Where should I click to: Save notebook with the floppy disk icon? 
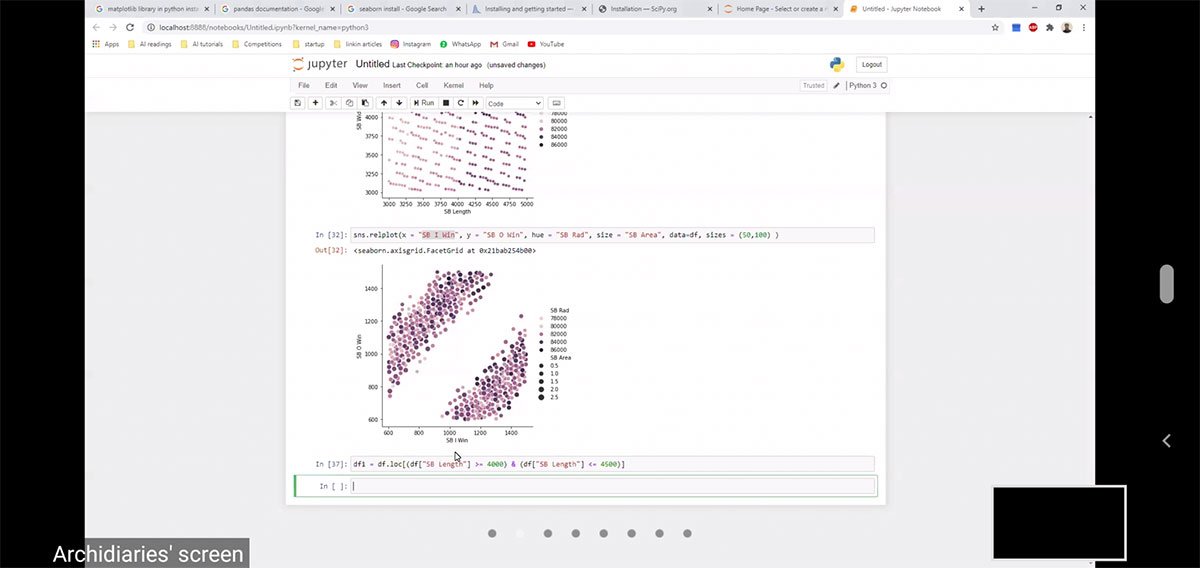(x=297, y=103)
